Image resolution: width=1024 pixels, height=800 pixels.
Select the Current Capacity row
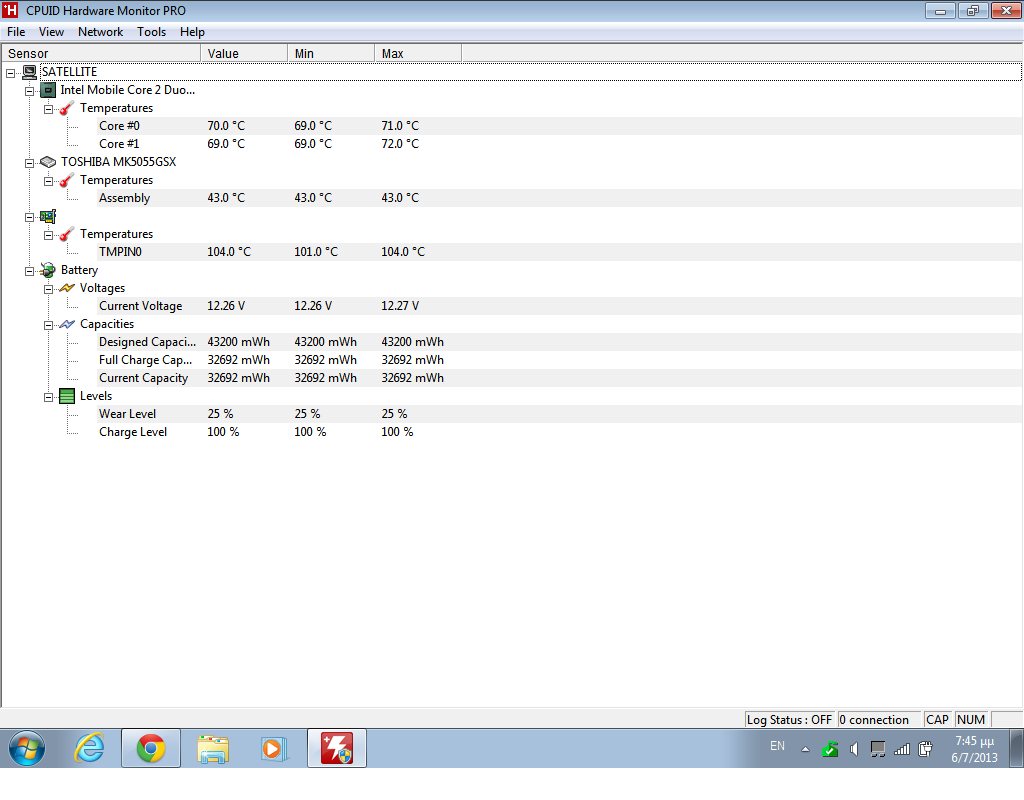(x=559, y=378)
